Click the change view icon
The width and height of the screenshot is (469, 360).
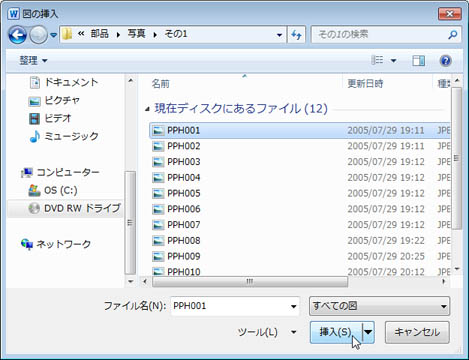tap(377, 60)
